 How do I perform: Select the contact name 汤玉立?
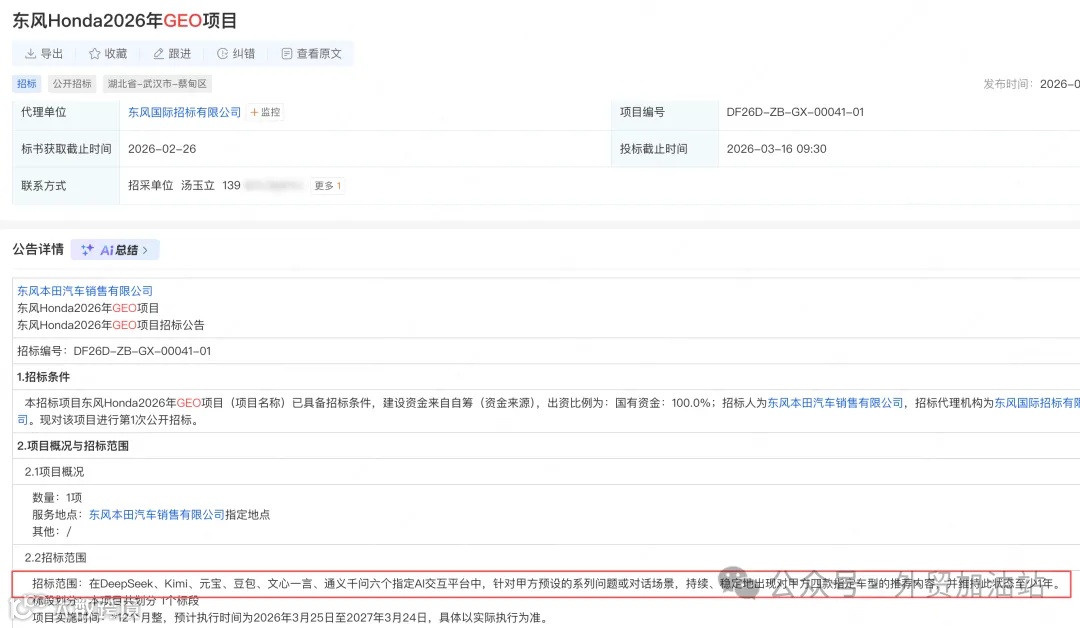(x=198, y=185)
